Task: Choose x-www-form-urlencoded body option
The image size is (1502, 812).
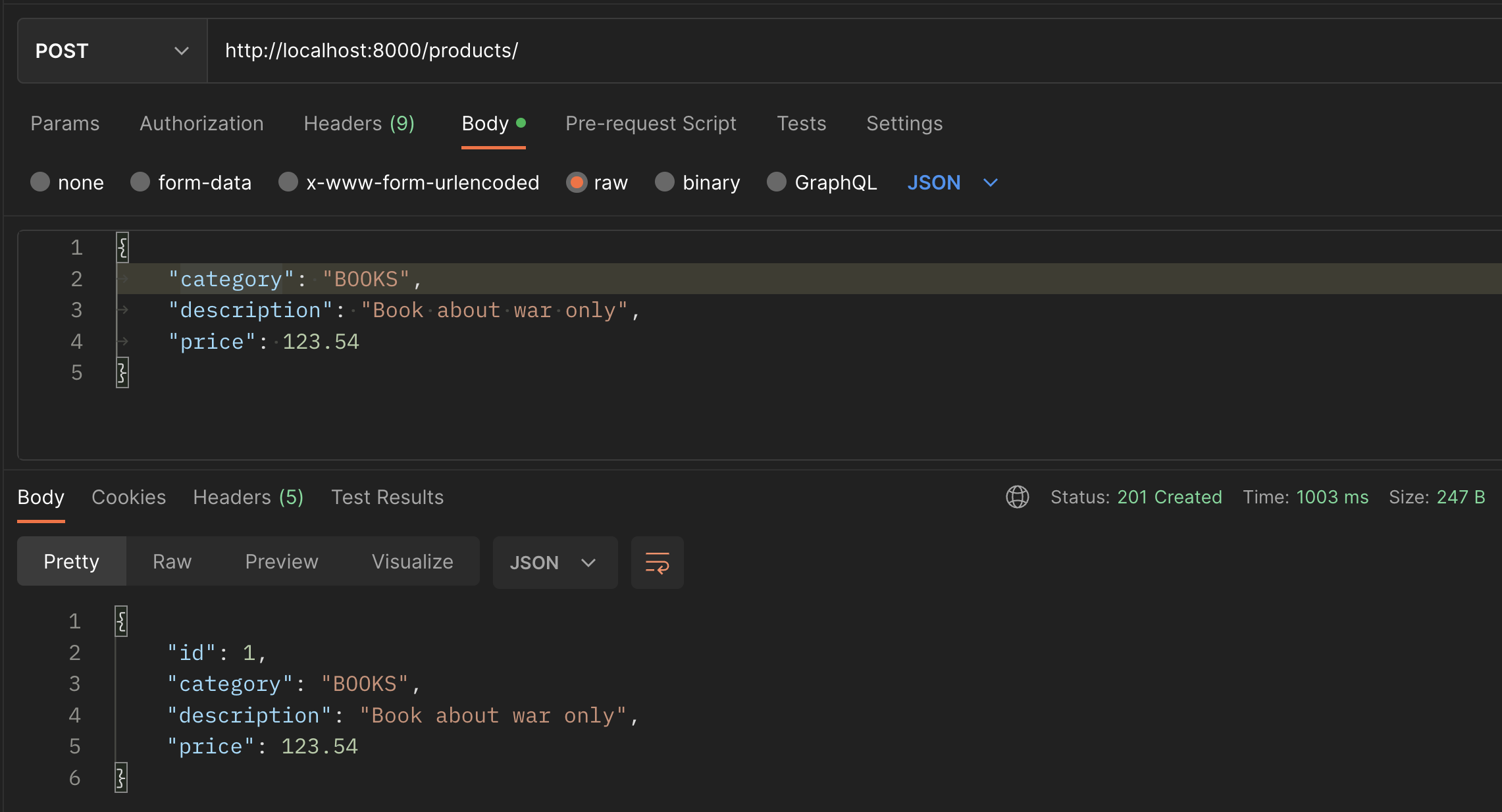Action: [x=288, y=182]
